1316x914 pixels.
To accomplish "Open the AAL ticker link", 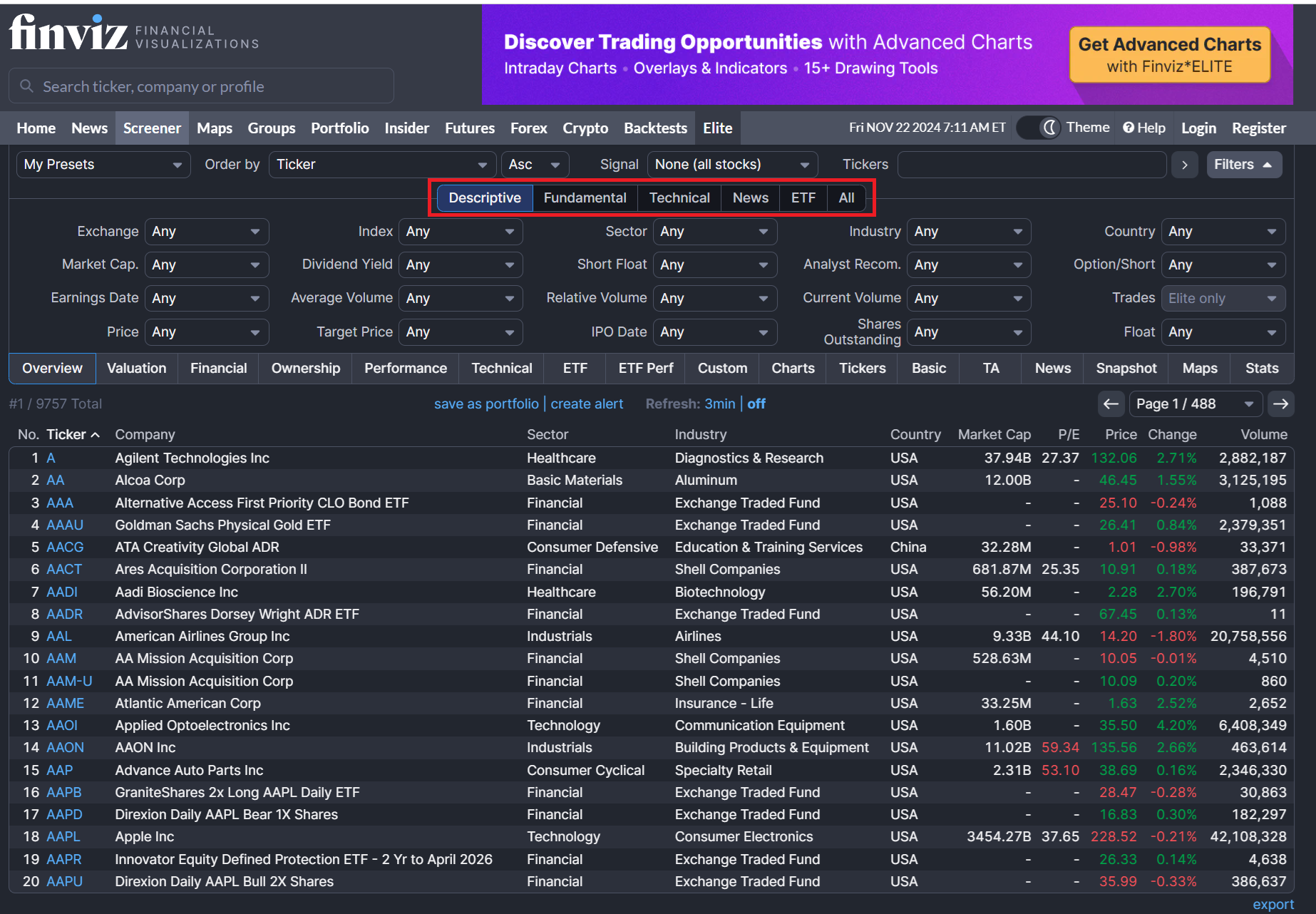I will tap(59, 636).
